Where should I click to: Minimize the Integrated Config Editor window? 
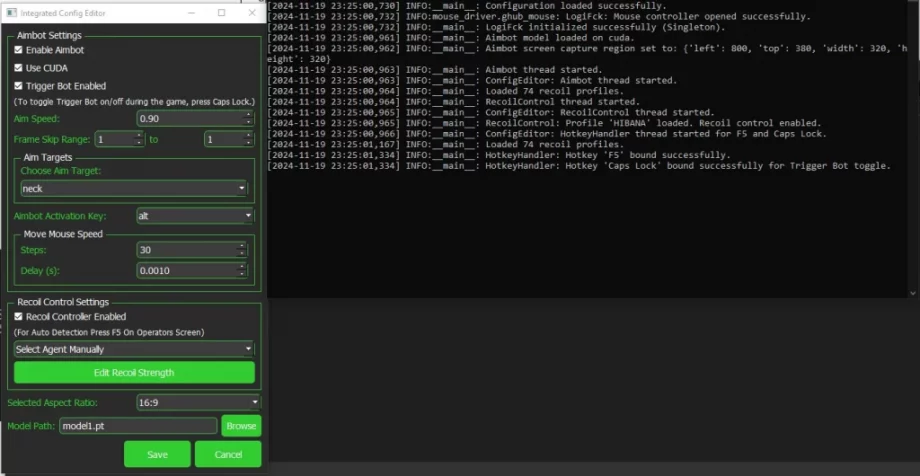(x=194, y=11)
